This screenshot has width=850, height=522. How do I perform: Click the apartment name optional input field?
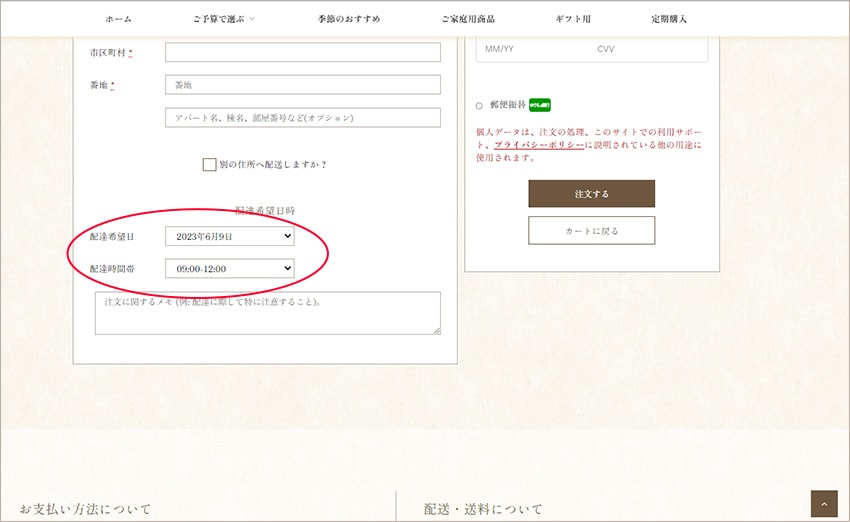click(302, 117)
